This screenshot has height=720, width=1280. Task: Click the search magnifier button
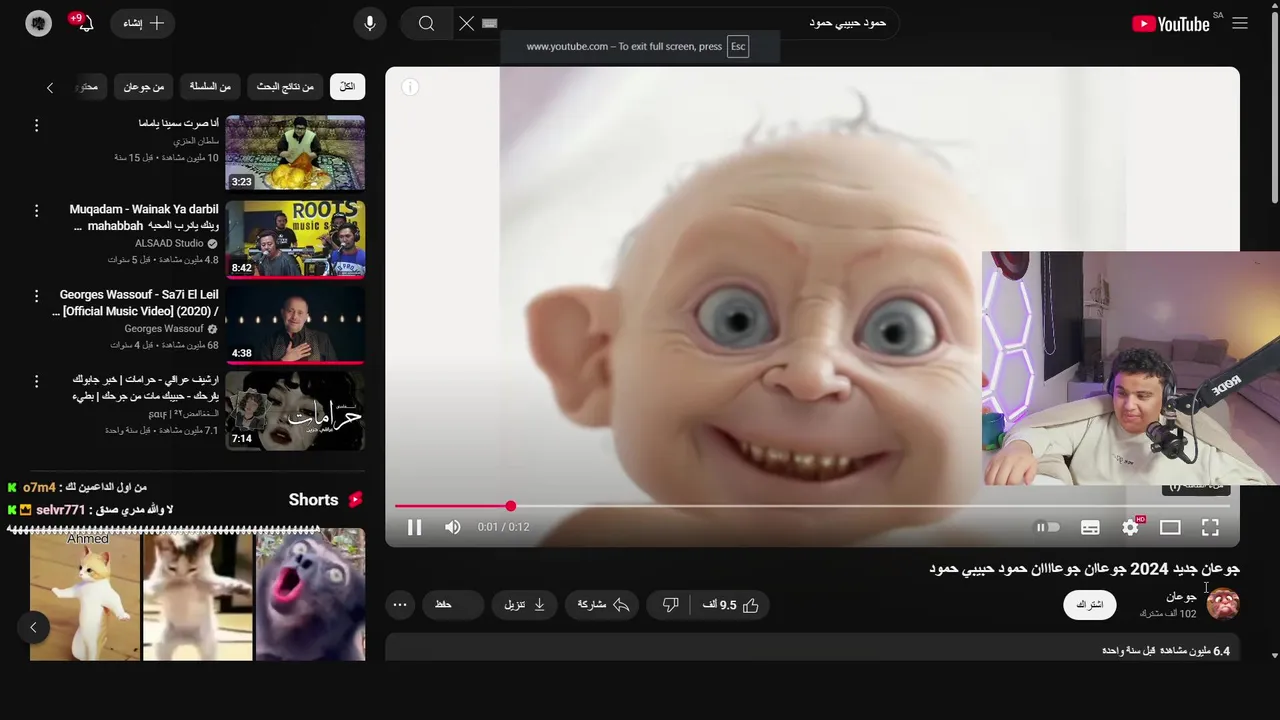tap(426, 23)
